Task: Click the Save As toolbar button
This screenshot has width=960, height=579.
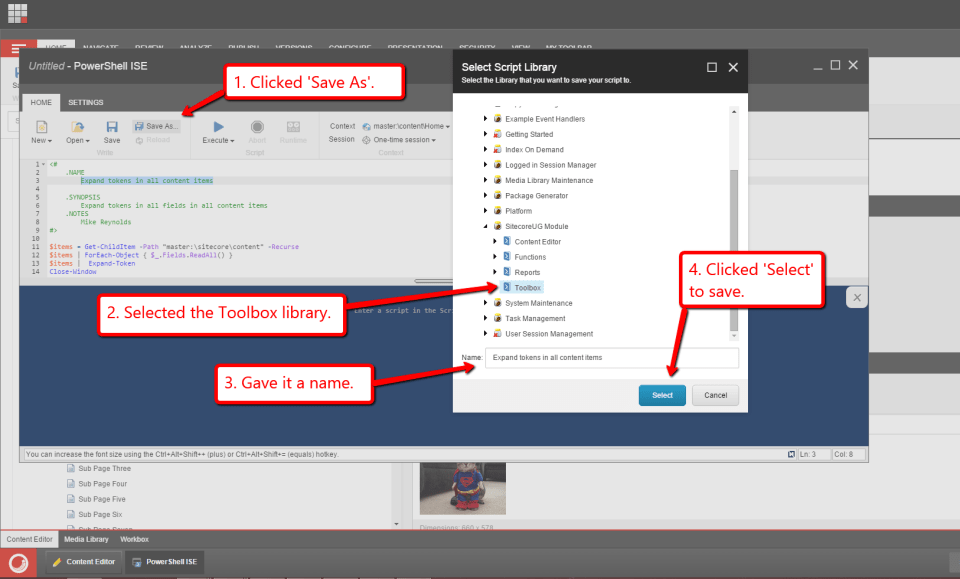Action: (x=157, y=126)
